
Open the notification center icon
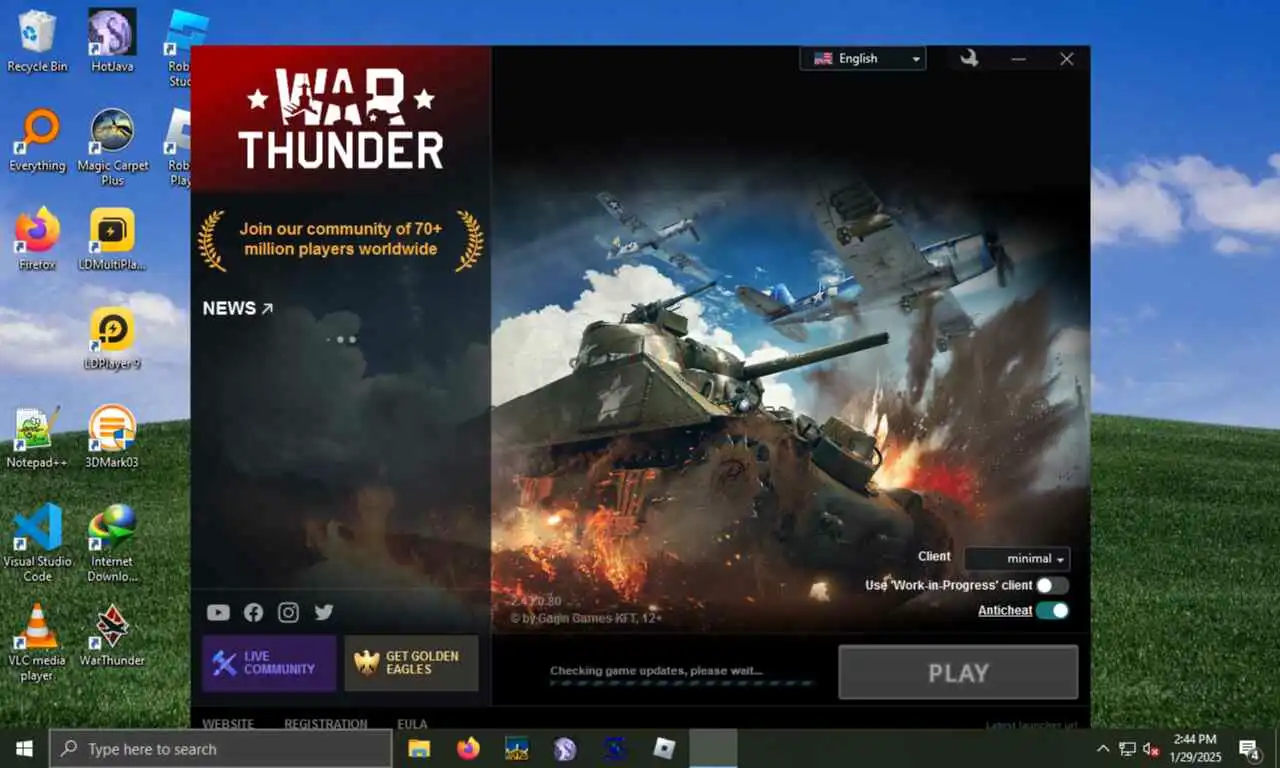pos(1249,748)
